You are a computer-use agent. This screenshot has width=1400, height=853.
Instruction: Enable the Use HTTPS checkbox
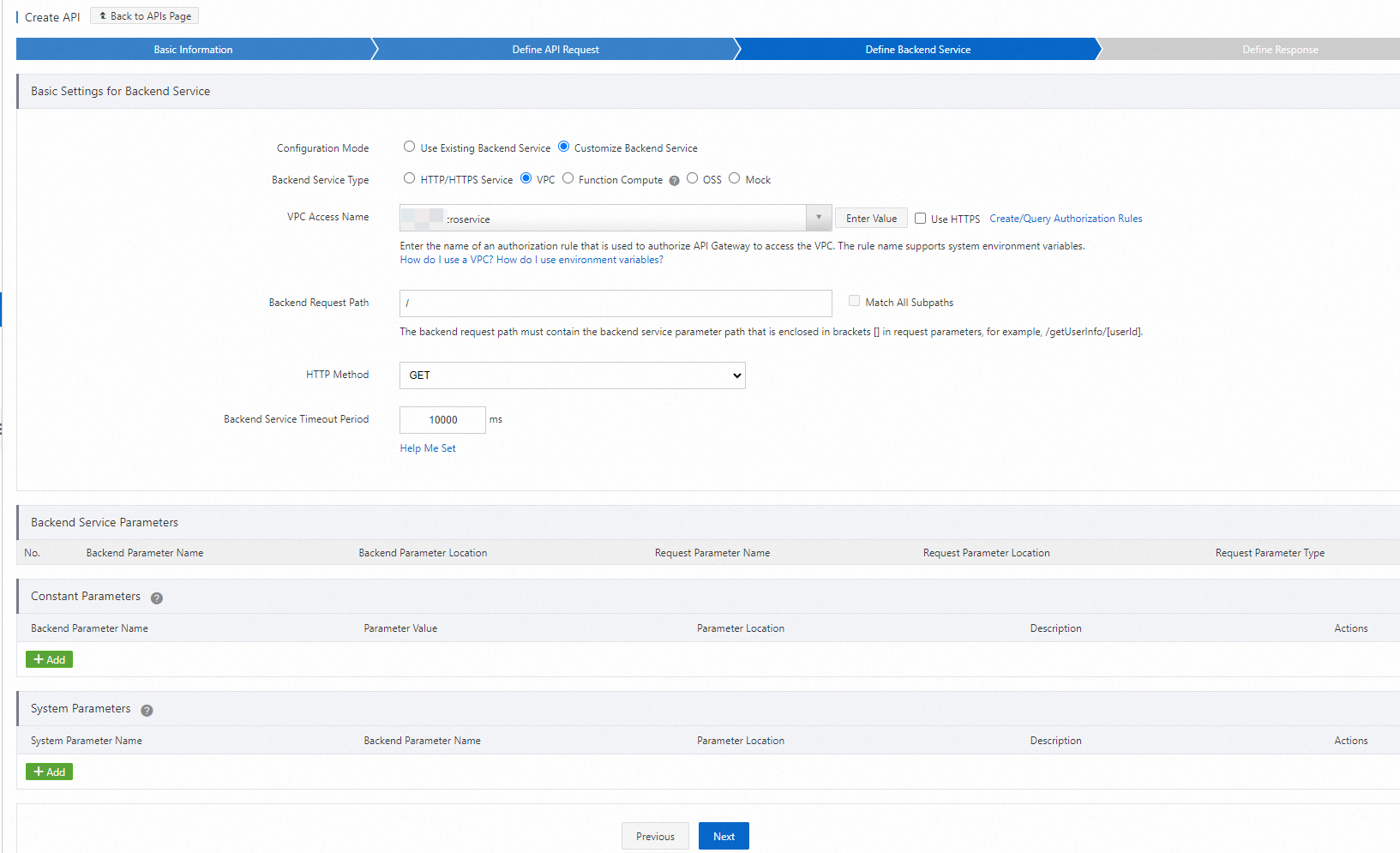(x=920, y=218)
